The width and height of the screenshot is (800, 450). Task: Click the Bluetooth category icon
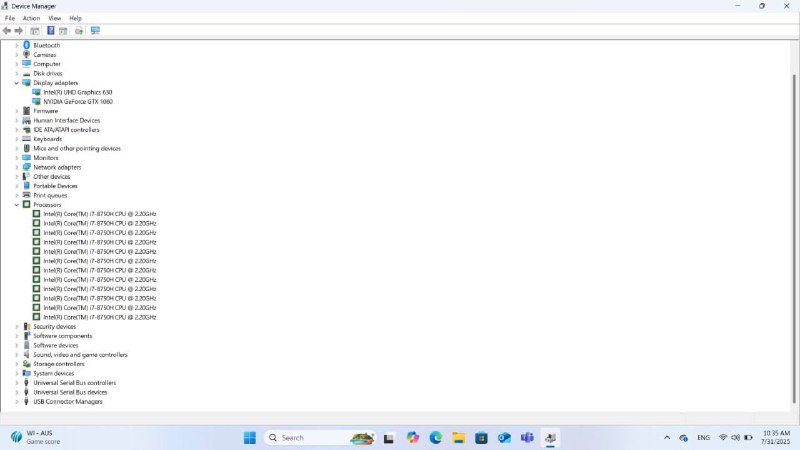pyautogui.click(x=27, y=45)
